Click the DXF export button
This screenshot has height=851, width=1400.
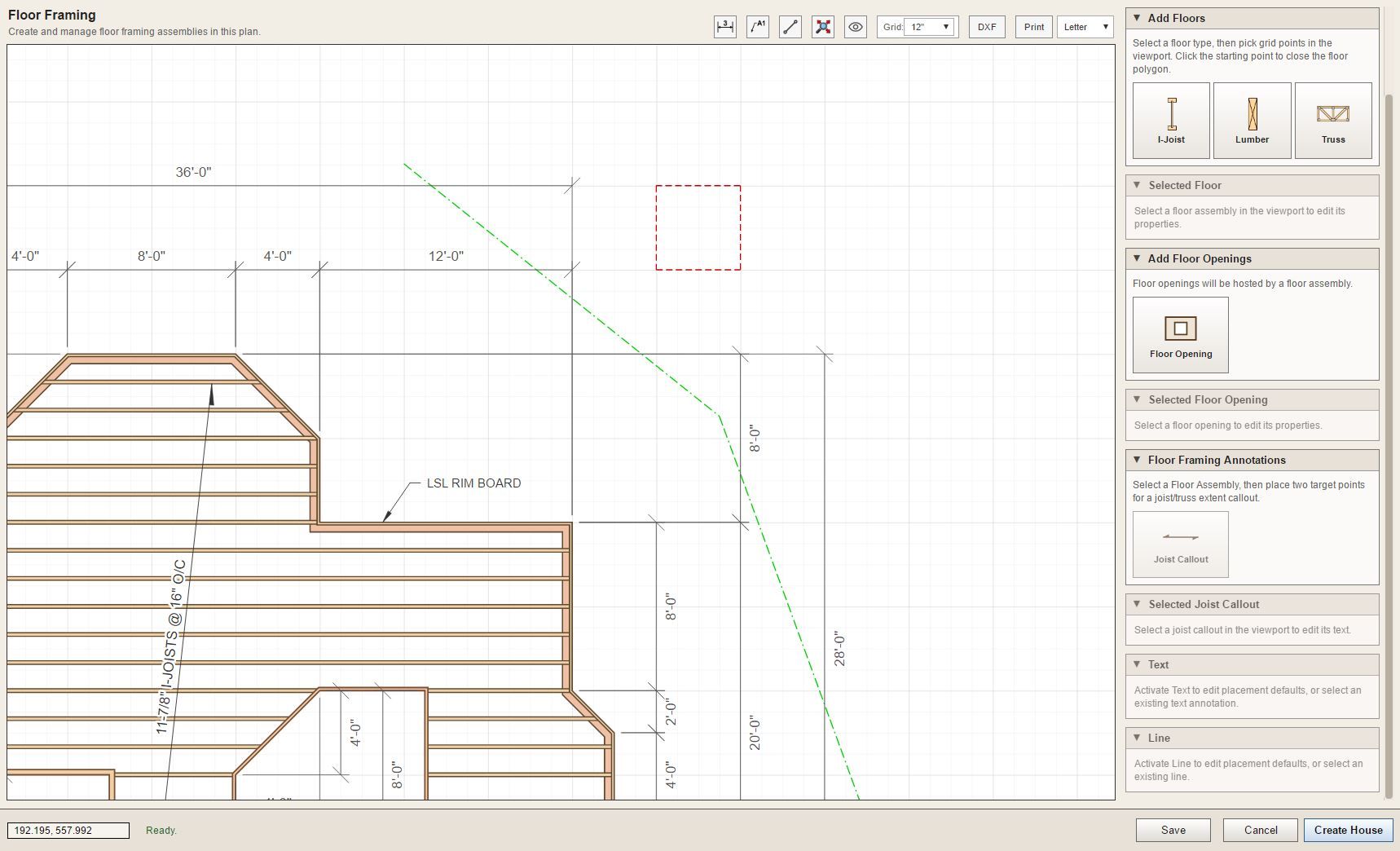point(987,27)
